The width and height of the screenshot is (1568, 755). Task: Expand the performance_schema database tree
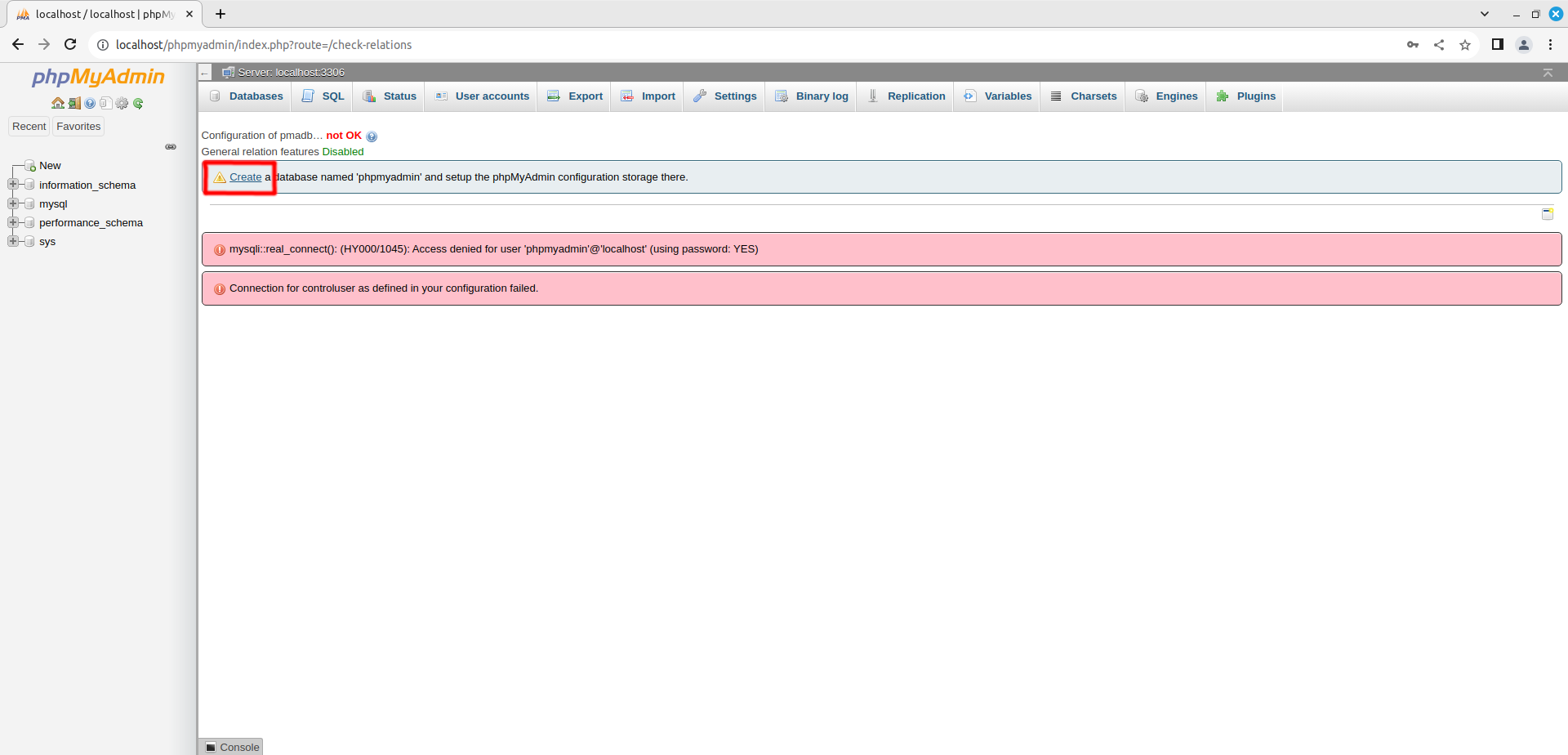click(x=13, y=222)
